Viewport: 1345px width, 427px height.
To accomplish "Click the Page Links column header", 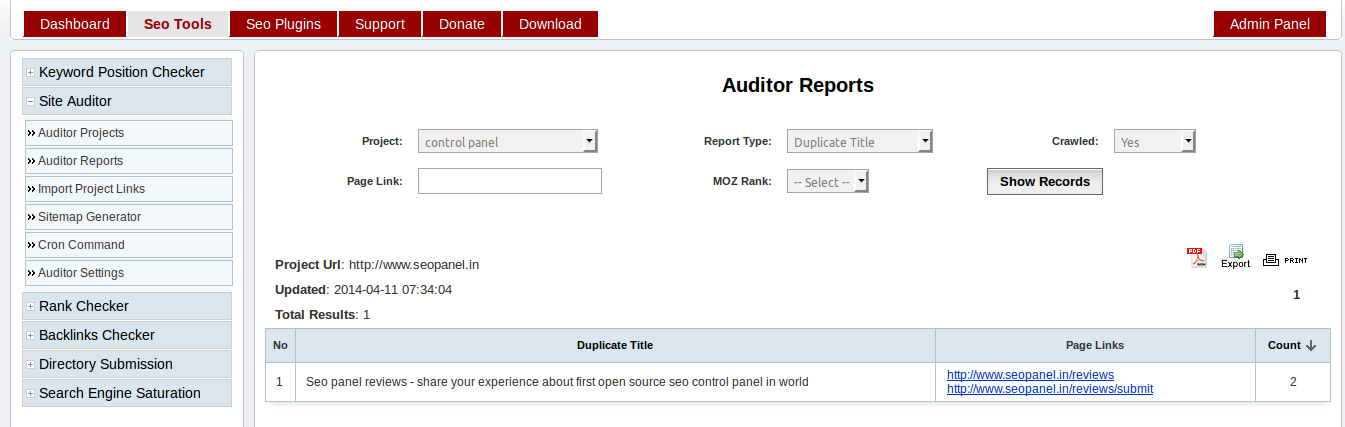I will click(x=1095, y=345).
